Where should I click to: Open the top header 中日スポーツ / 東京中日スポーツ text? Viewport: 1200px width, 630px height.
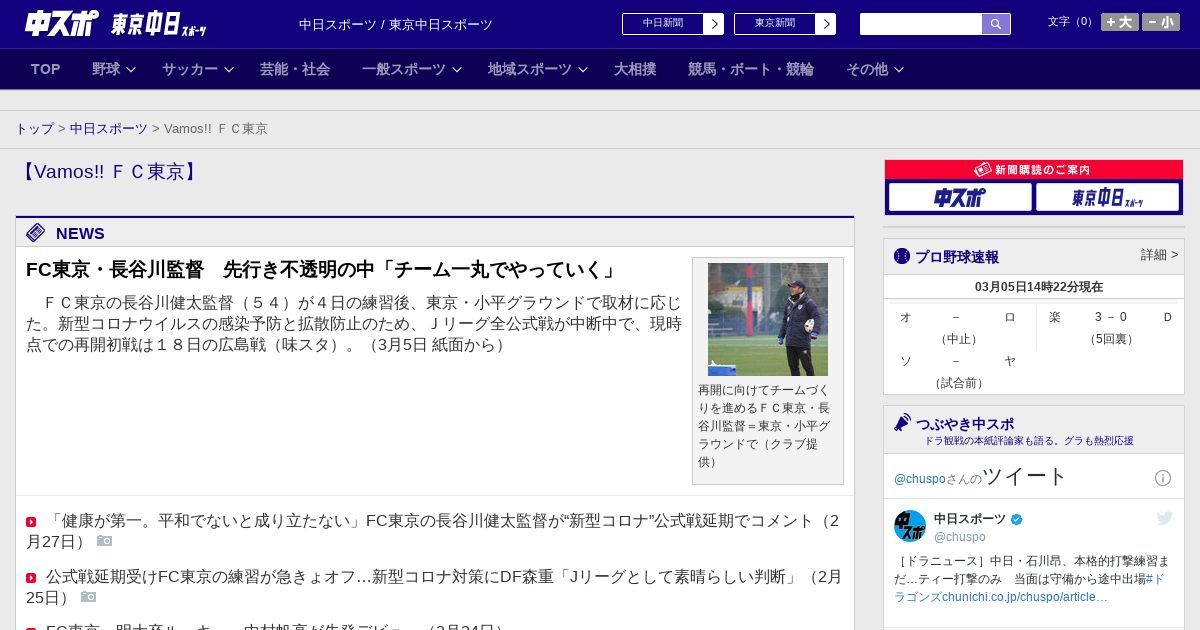pyautogui.click(x=396, y=24)
